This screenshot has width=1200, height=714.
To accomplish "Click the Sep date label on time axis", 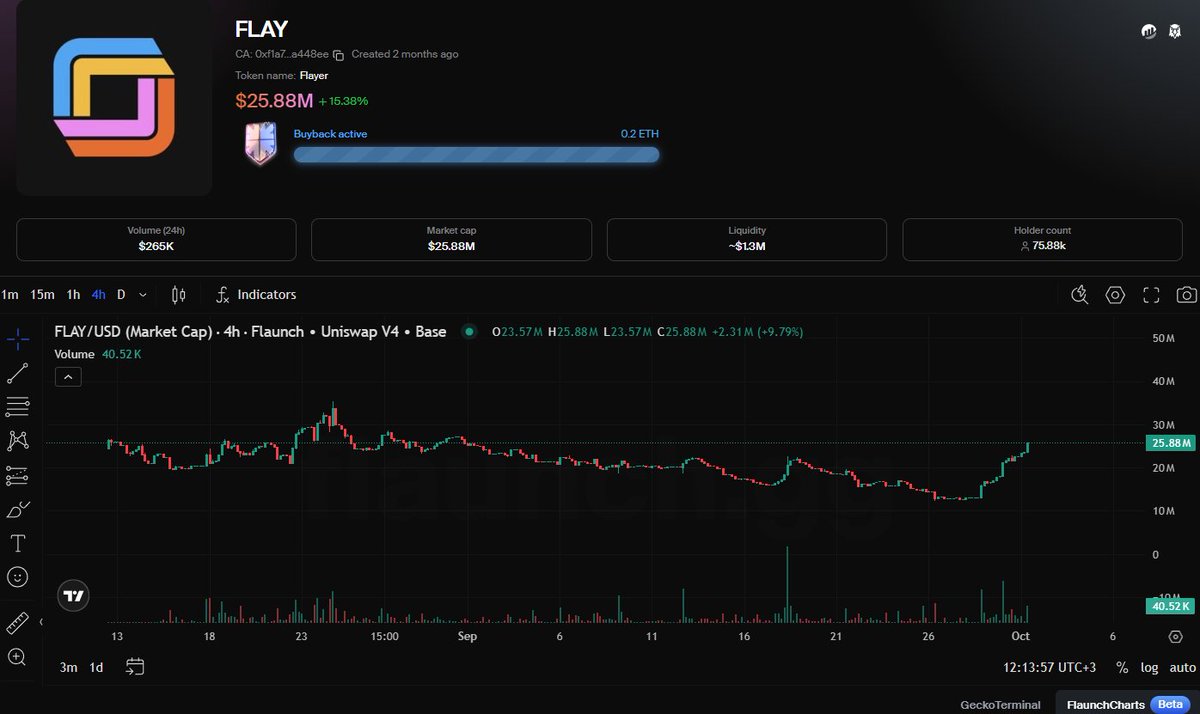I will tap(467, 636).
